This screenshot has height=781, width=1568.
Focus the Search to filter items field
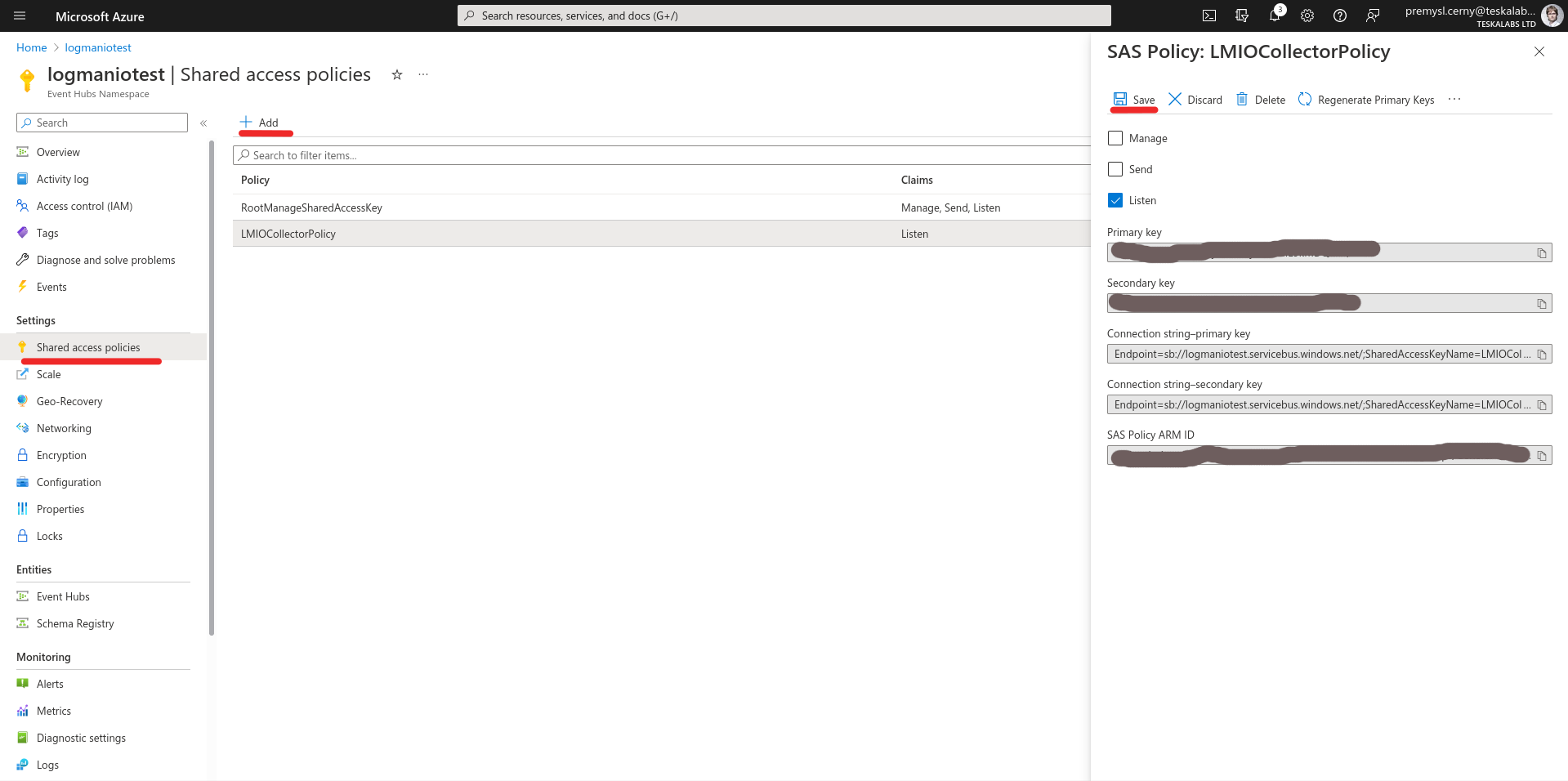[x=662, y=155]
